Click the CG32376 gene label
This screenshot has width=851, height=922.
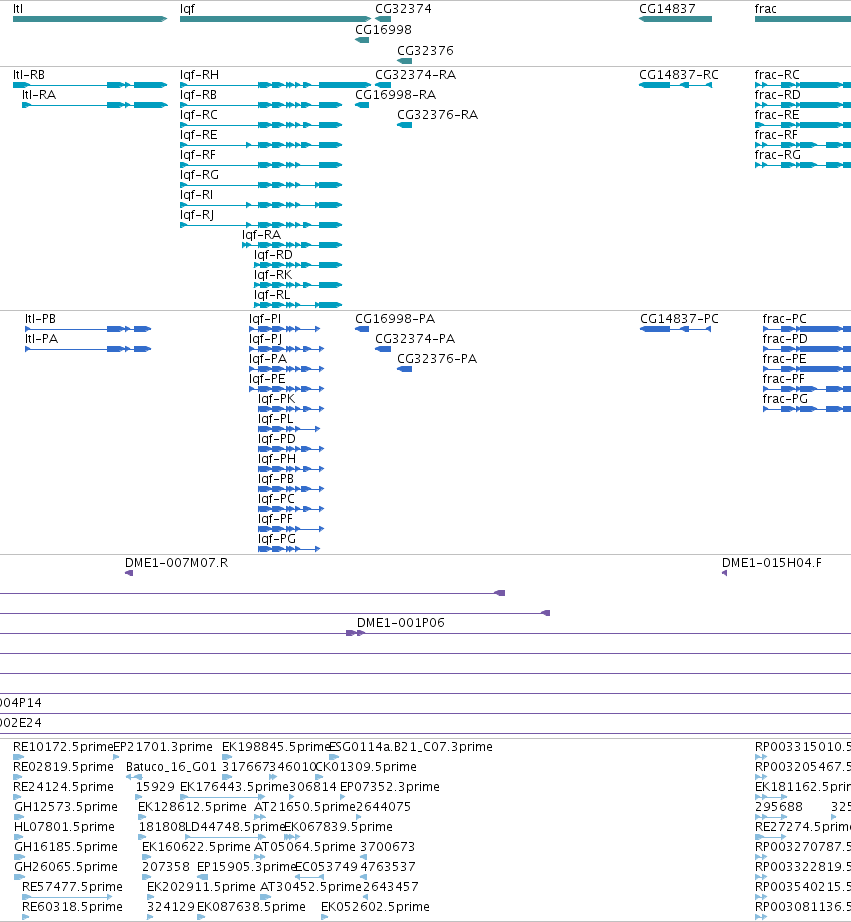(x=425, y=51)
